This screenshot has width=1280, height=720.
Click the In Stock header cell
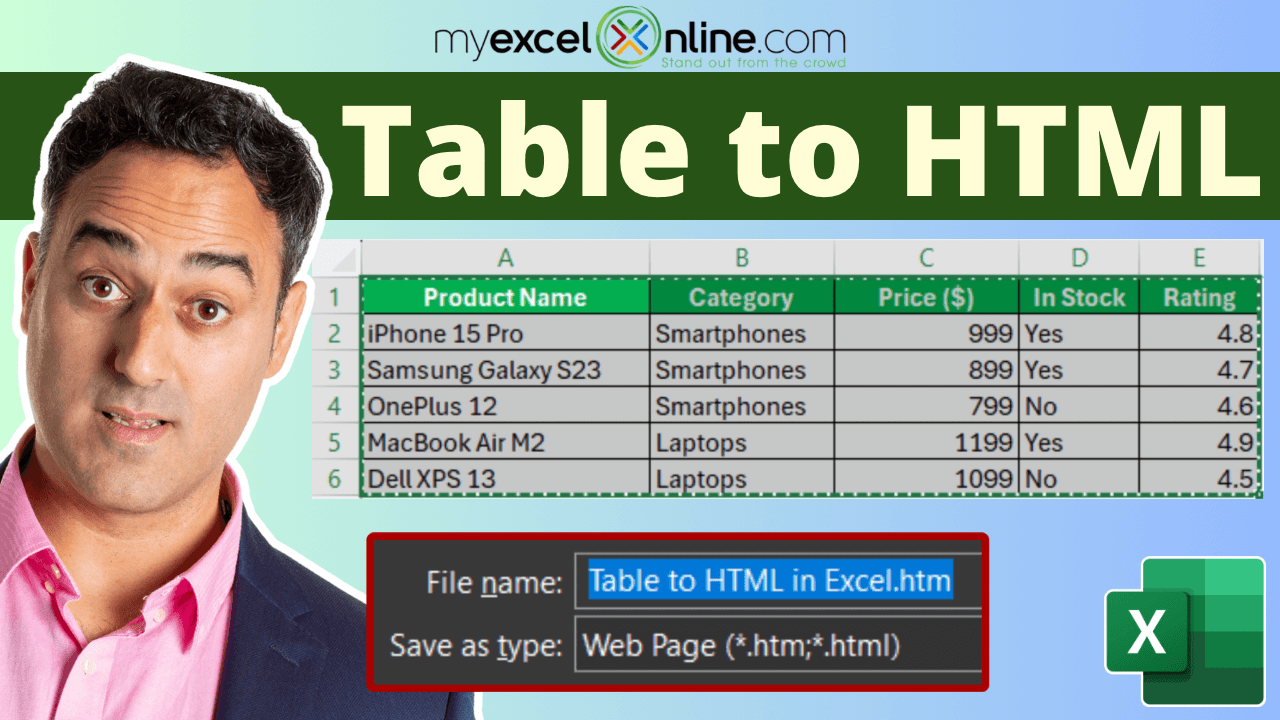[x=1079, y=296]
